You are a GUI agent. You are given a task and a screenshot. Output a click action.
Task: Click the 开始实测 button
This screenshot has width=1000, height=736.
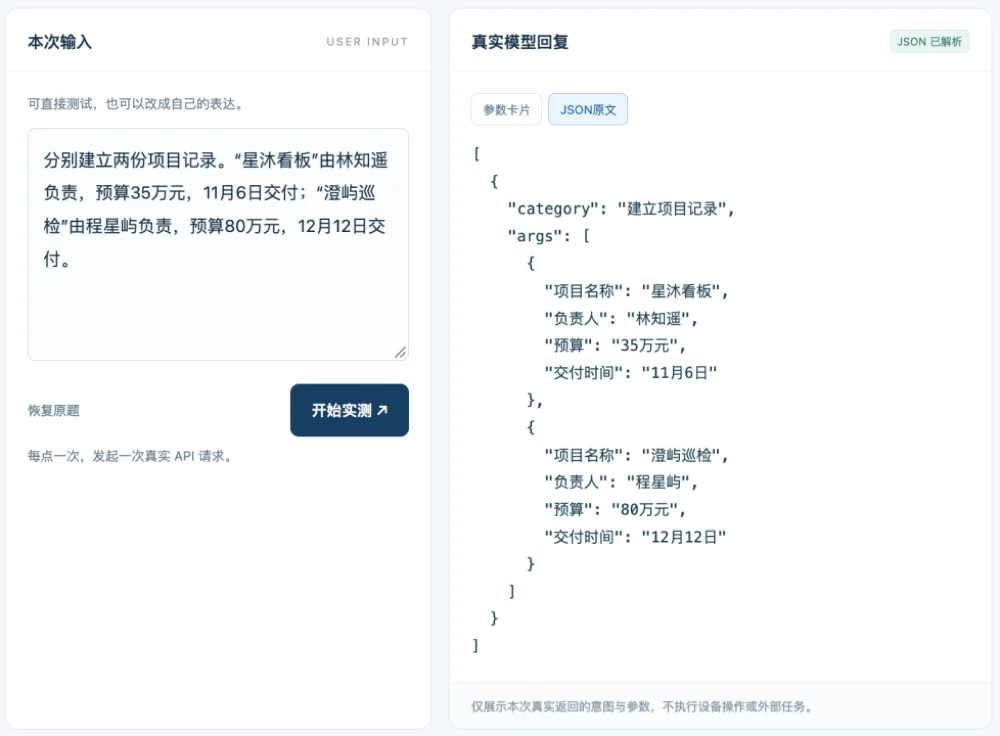(349, 410)
